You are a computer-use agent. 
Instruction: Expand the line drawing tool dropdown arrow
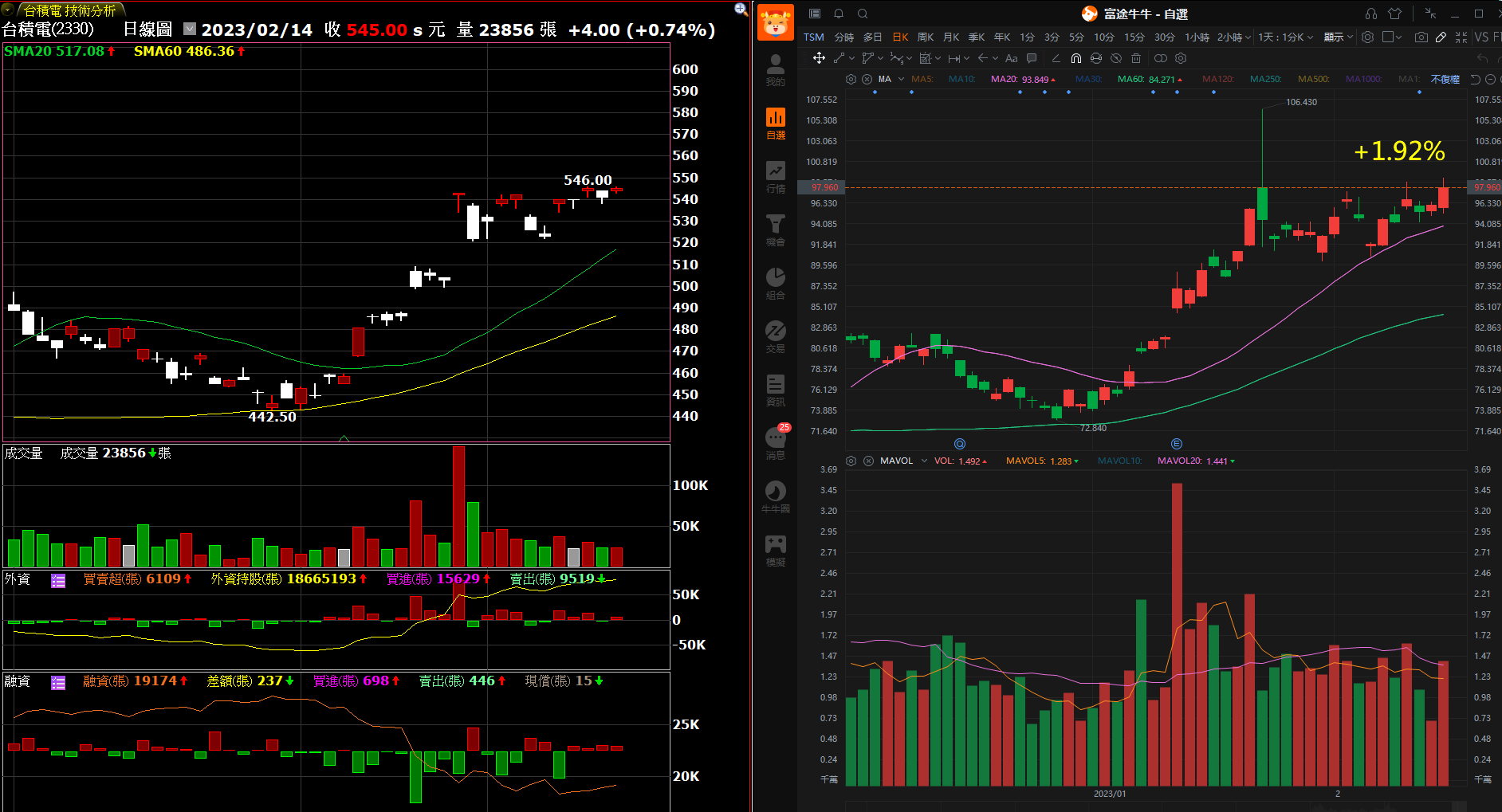pyautogui.click(x=852, y=58)
